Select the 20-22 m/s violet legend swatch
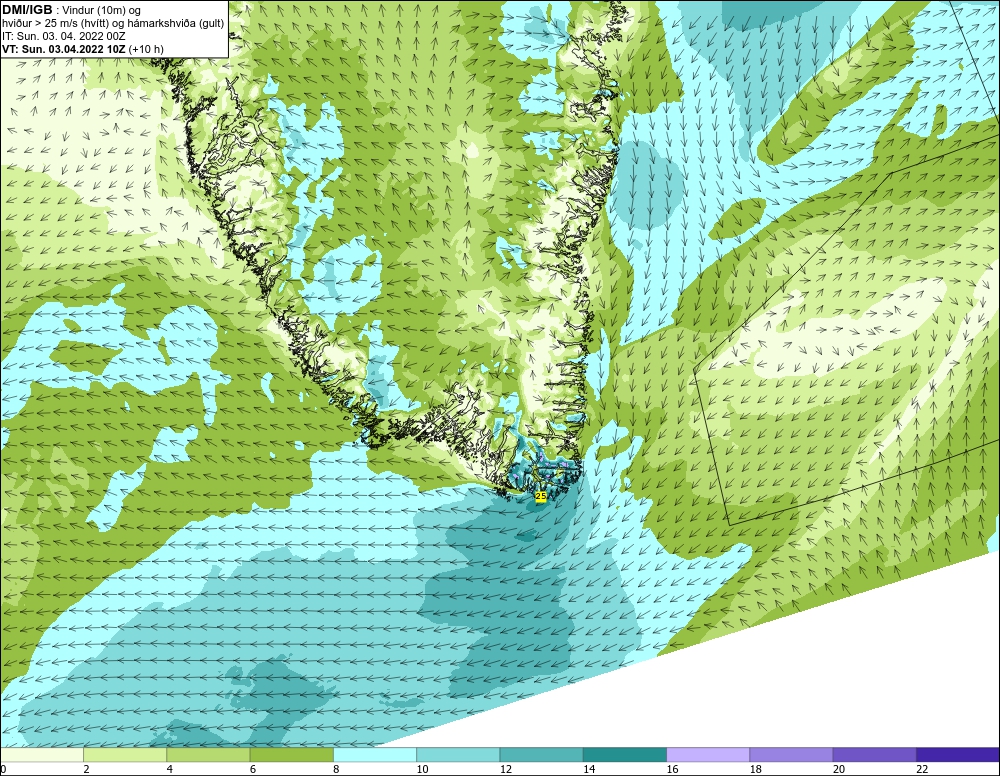 click(874, 755)
